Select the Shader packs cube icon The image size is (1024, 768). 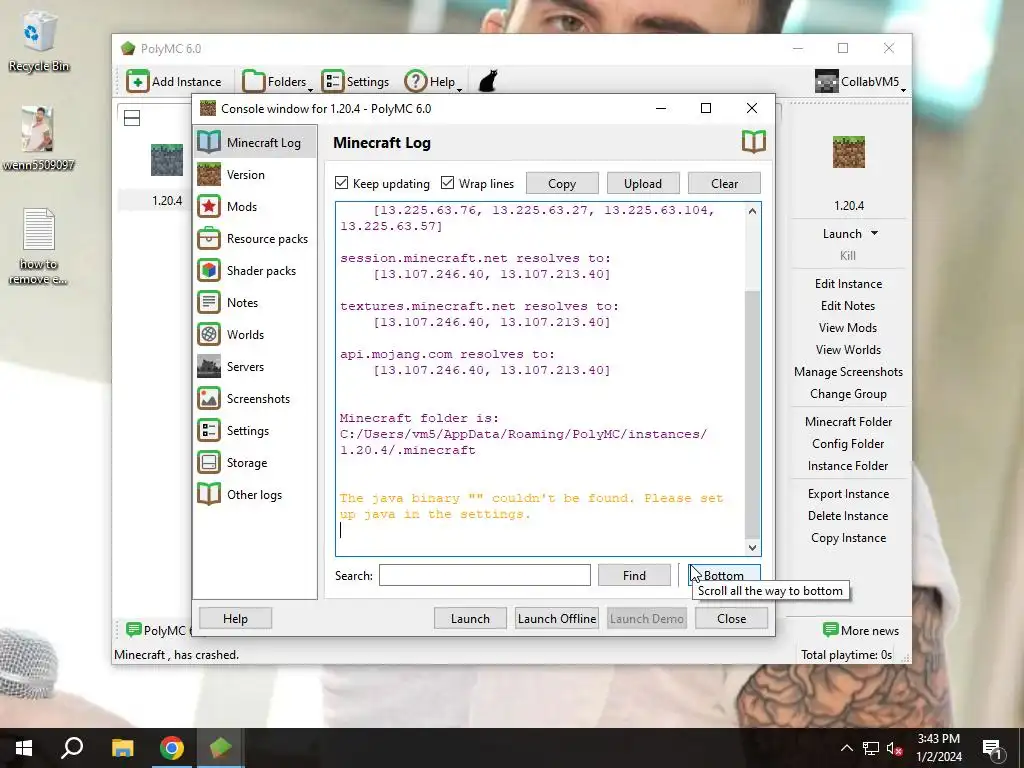coord(209,270)
